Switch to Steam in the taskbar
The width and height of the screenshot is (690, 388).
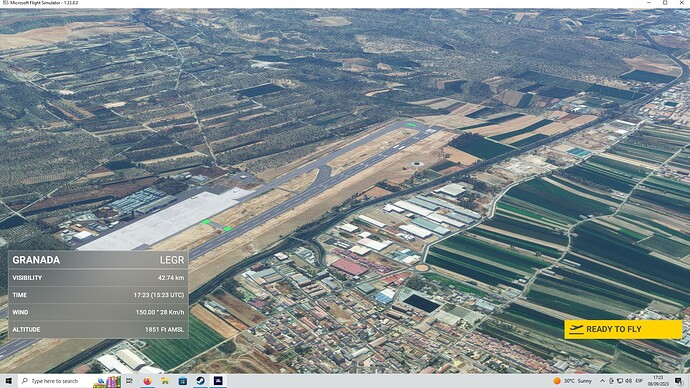200,381
